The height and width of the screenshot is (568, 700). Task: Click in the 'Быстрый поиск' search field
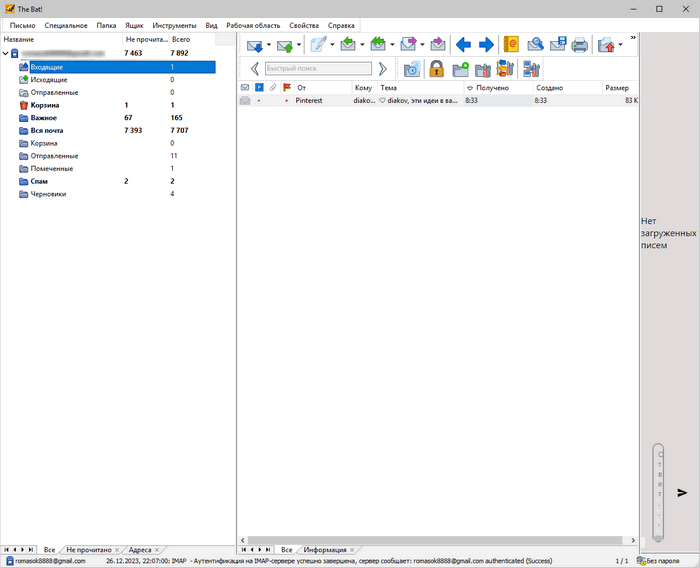tap(318, 68)
